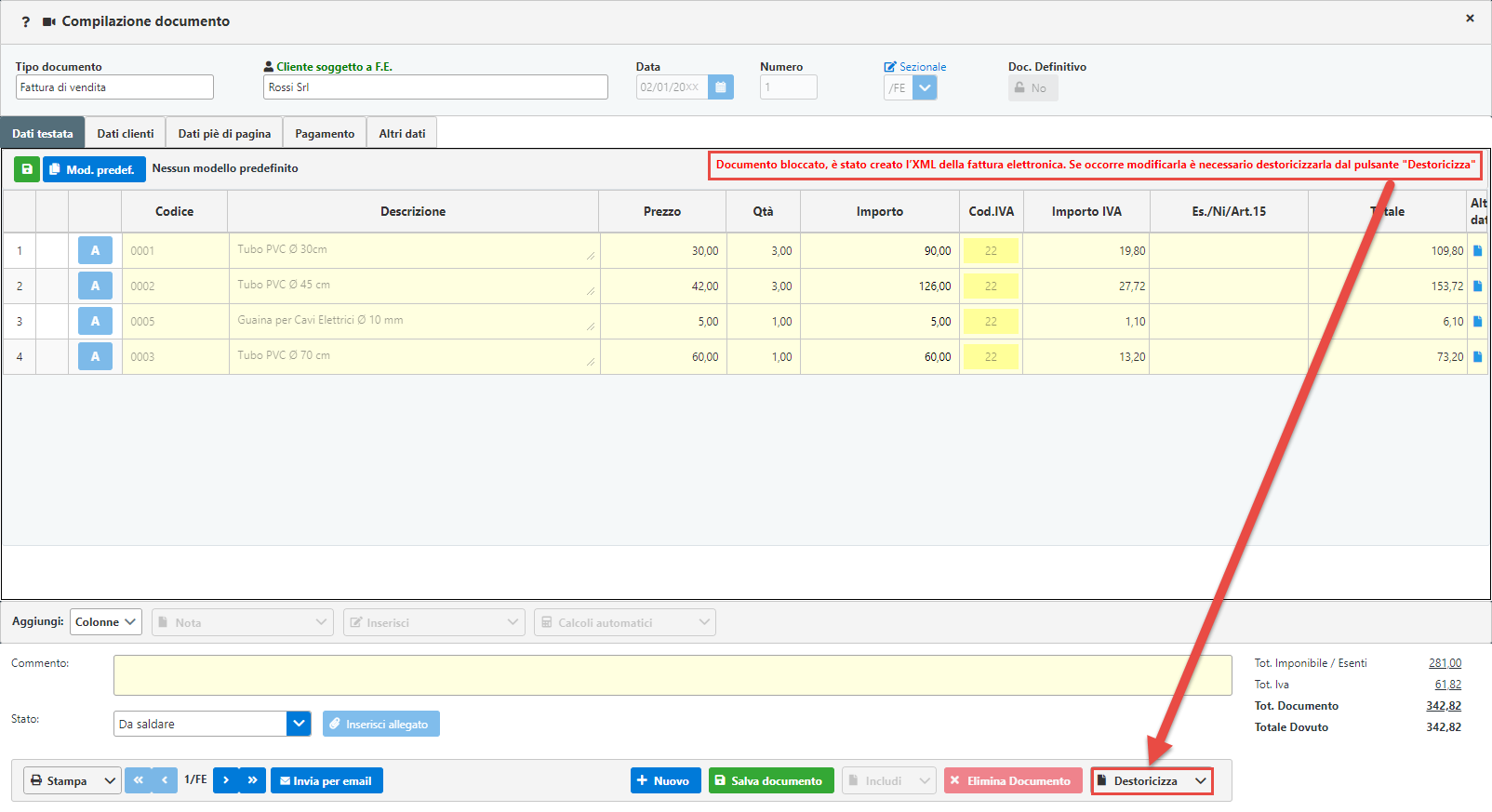The width and height of the screenshot is (1492, 812).
Task: Go to next document arrow
Action: click(226, 780)
